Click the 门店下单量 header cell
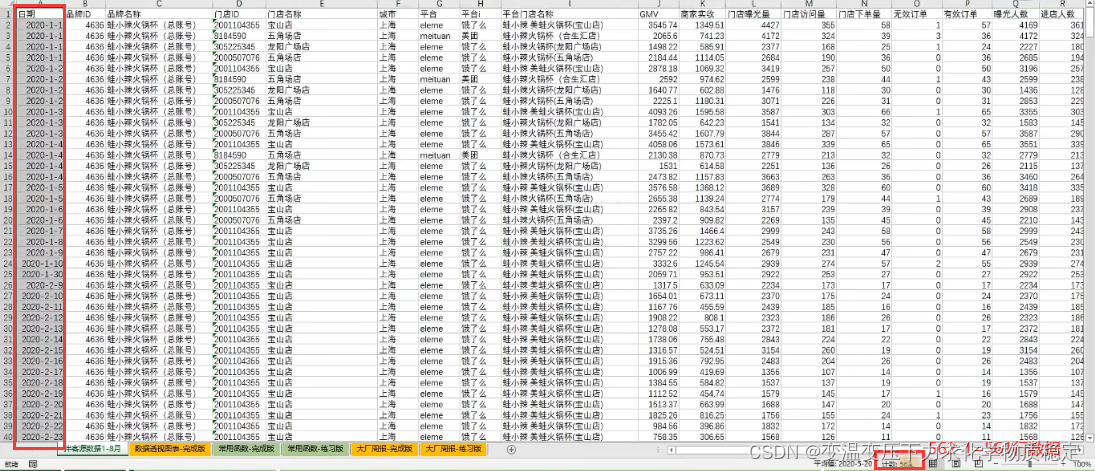 tap(864, 13)
